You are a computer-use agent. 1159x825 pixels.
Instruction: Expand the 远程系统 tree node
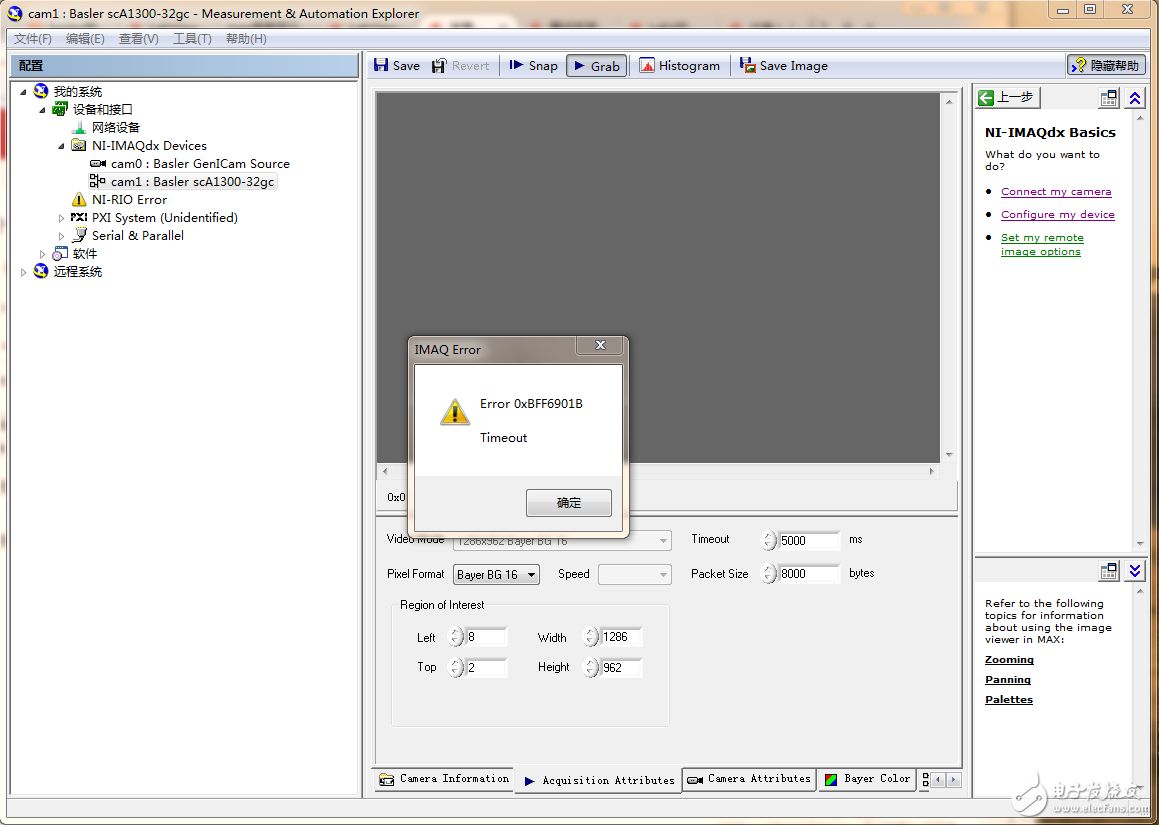tap(24, 272)
